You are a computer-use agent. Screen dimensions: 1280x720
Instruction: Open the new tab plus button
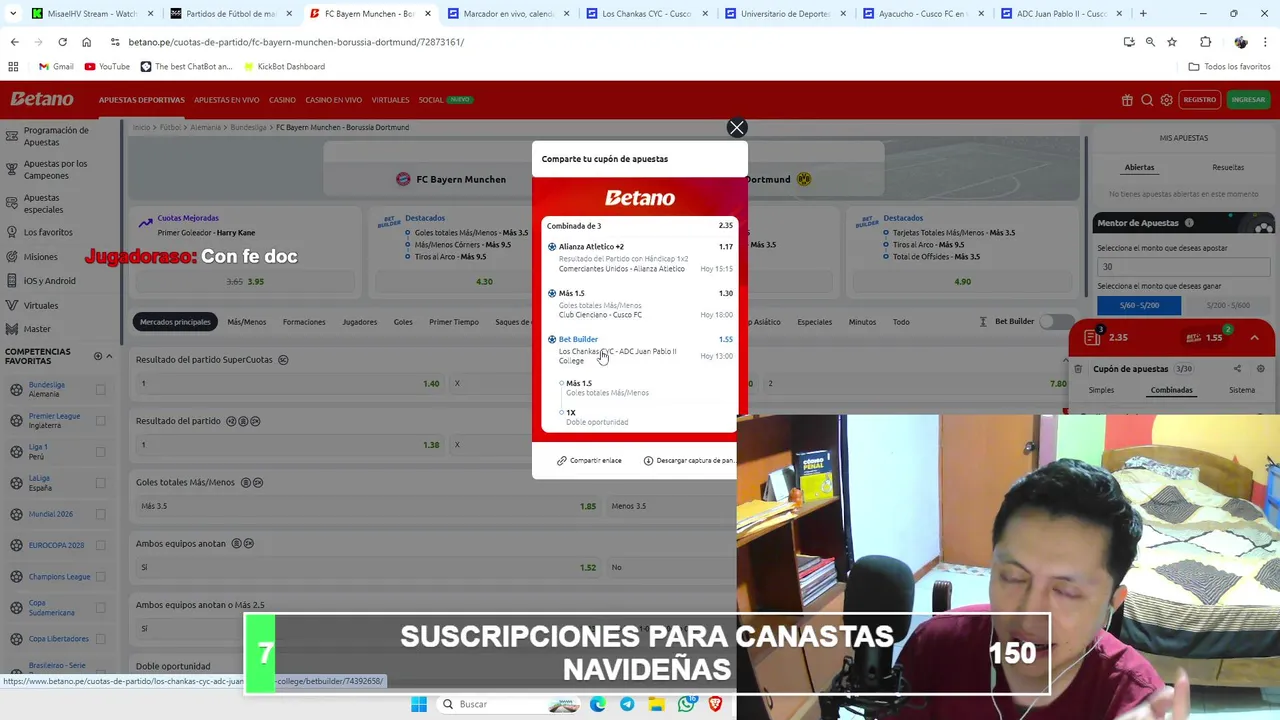coord(1143,14)
